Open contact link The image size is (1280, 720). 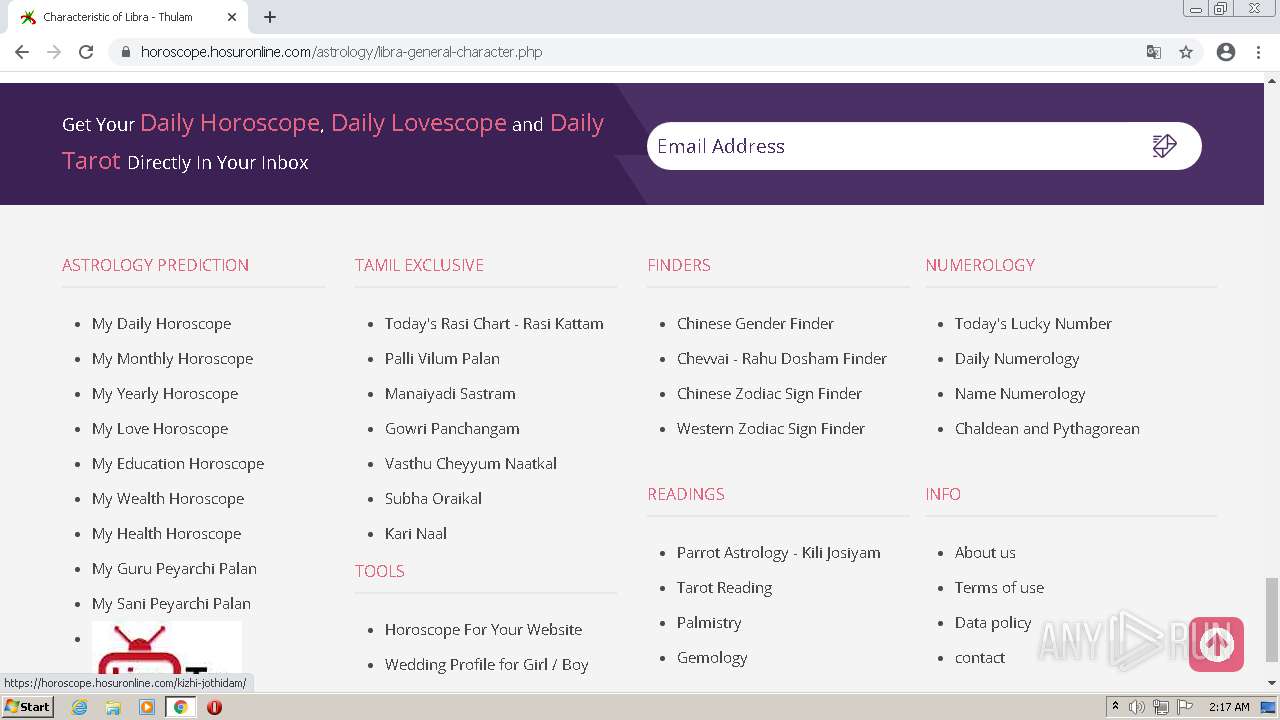point(980,657)
